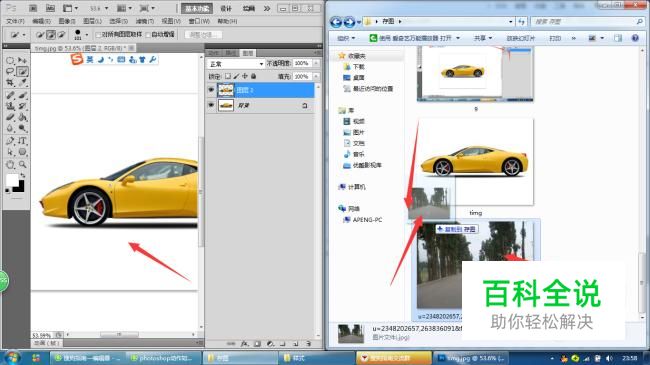
Task: Open Mini Bridge from application bar
Action: pos(50,8)
